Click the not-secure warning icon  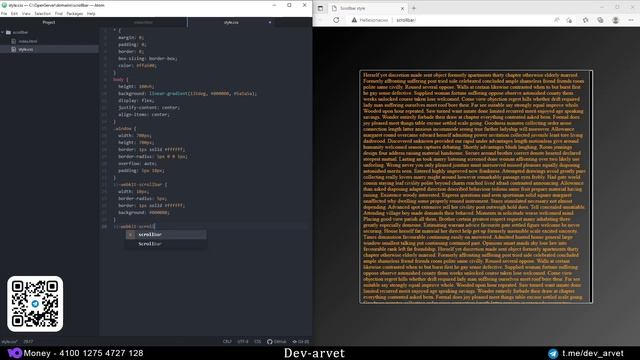click(x=354, y=20)
